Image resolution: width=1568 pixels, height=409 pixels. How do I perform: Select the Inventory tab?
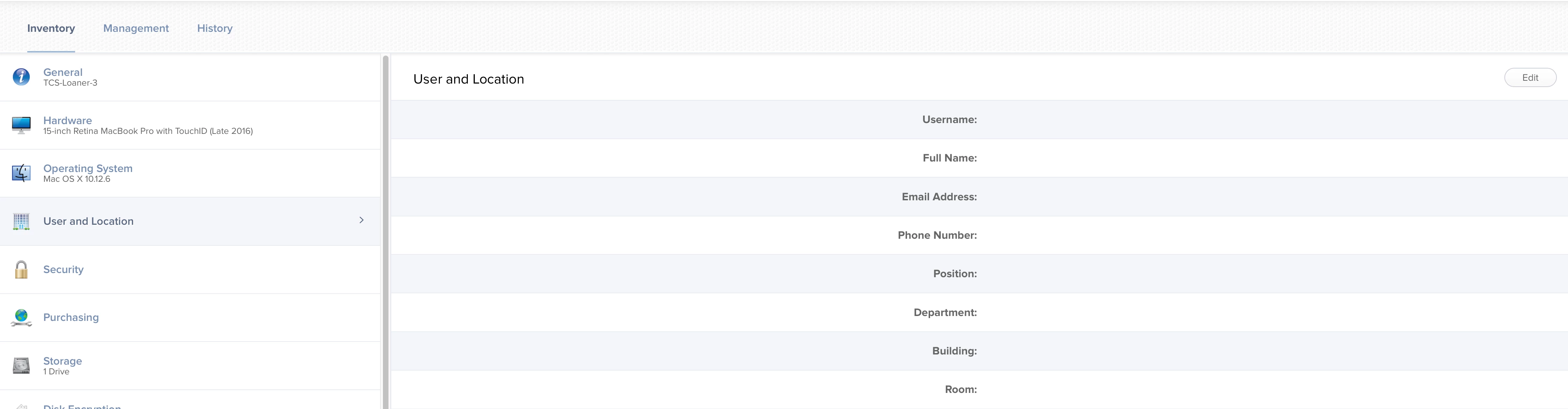click(x=51, y=28)
